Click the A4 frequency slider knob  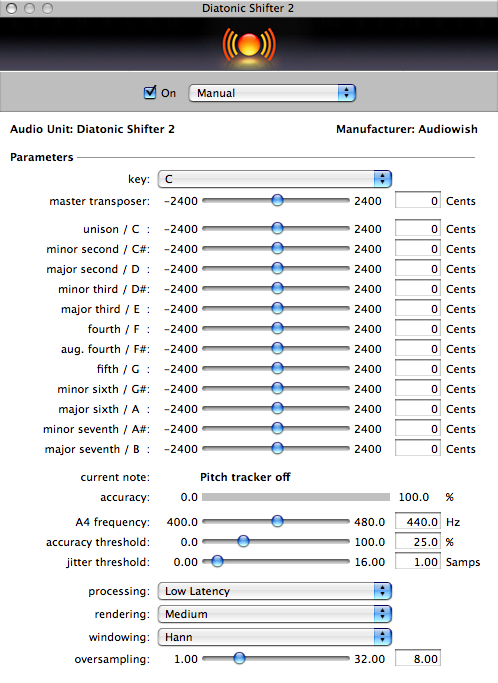[277, 521]
